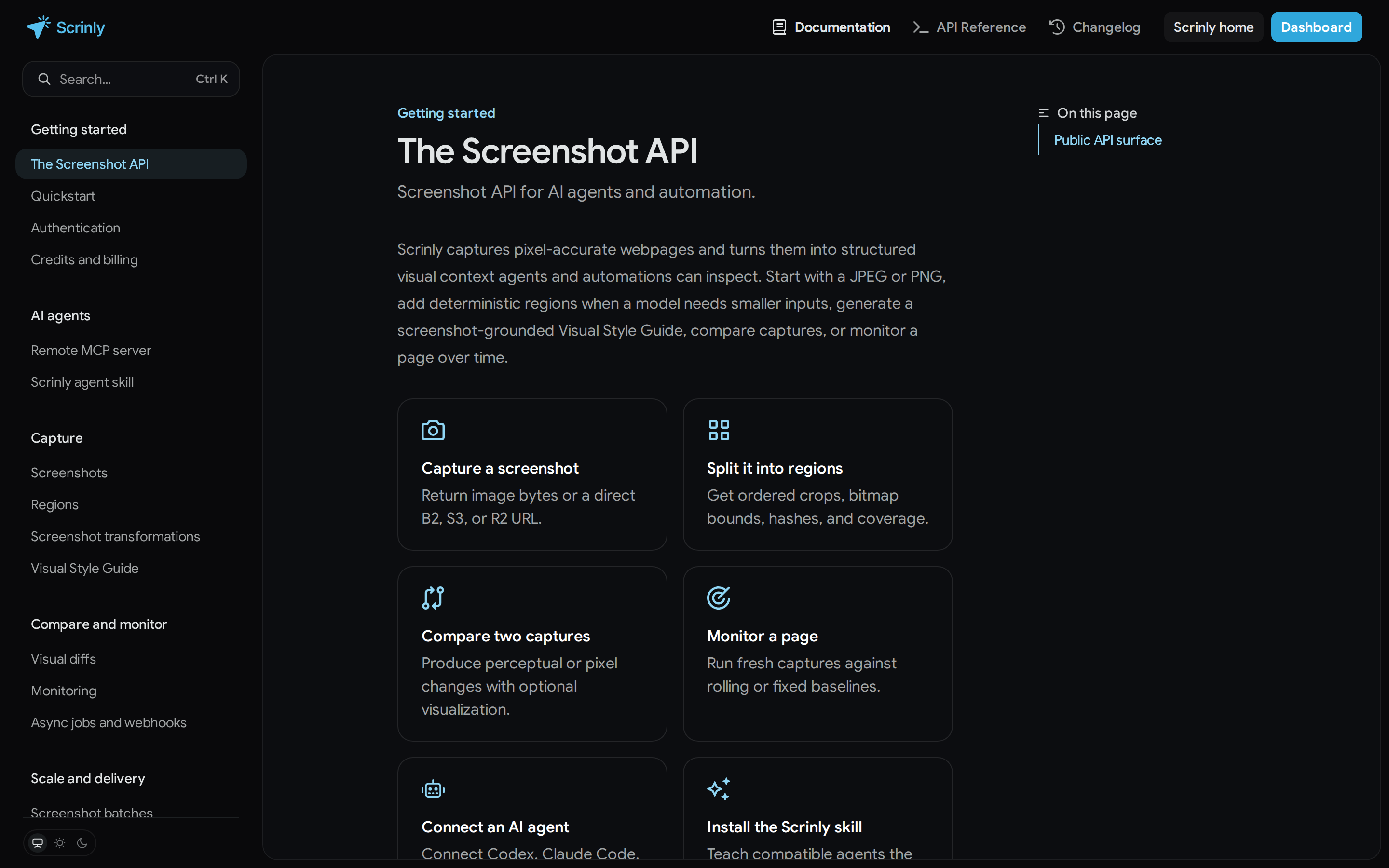The image size is (1389, 868).
Task: Click the robot icon on Connect an AI agent card
Action: click(433, 789)
